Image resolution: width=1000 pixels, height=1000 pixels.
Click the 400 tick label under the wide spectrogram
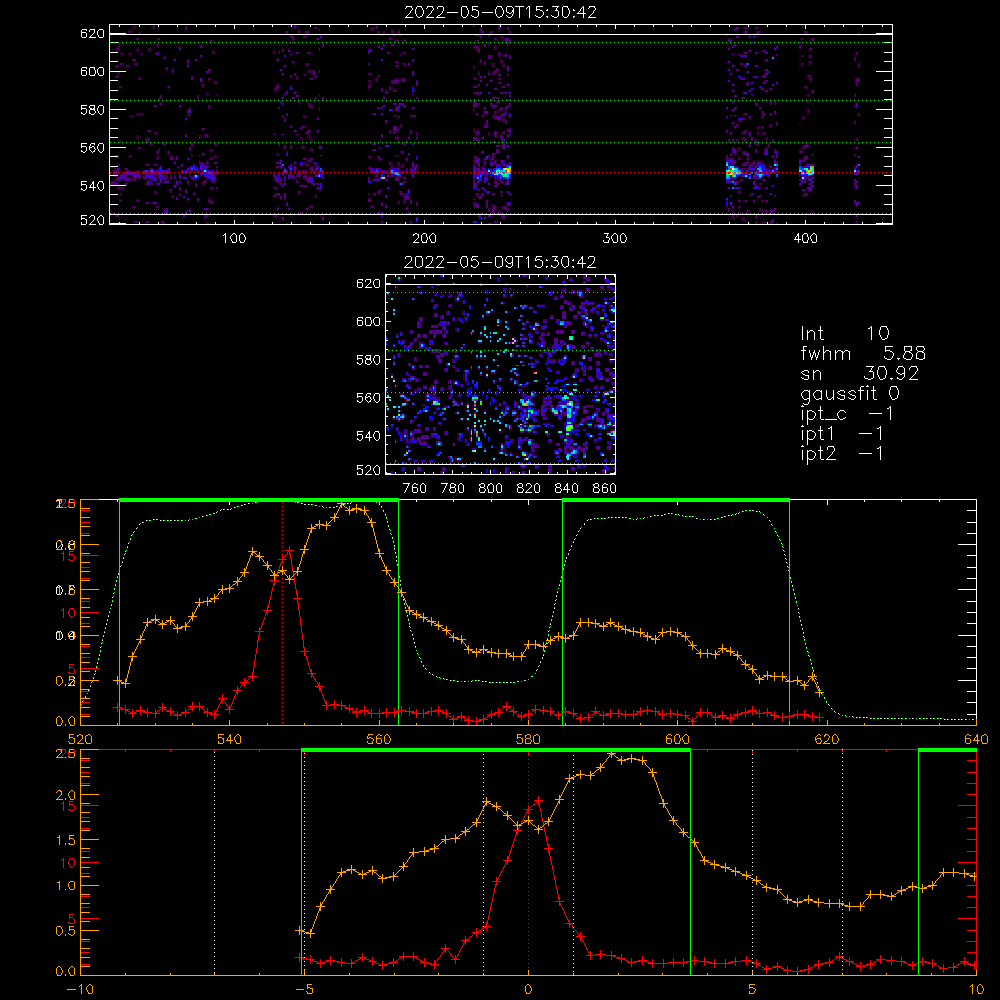[805, 239]
